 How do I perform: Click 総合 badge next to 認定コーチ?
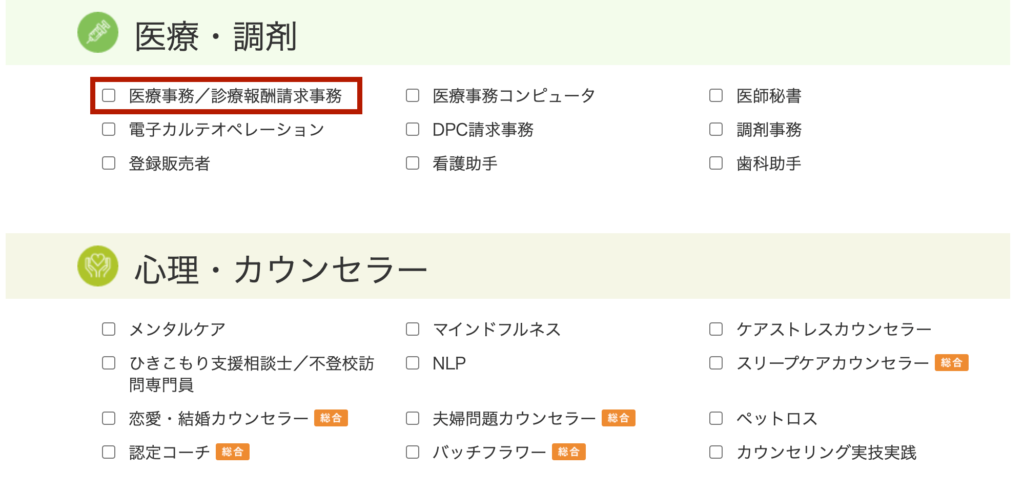tap(233, 452)
